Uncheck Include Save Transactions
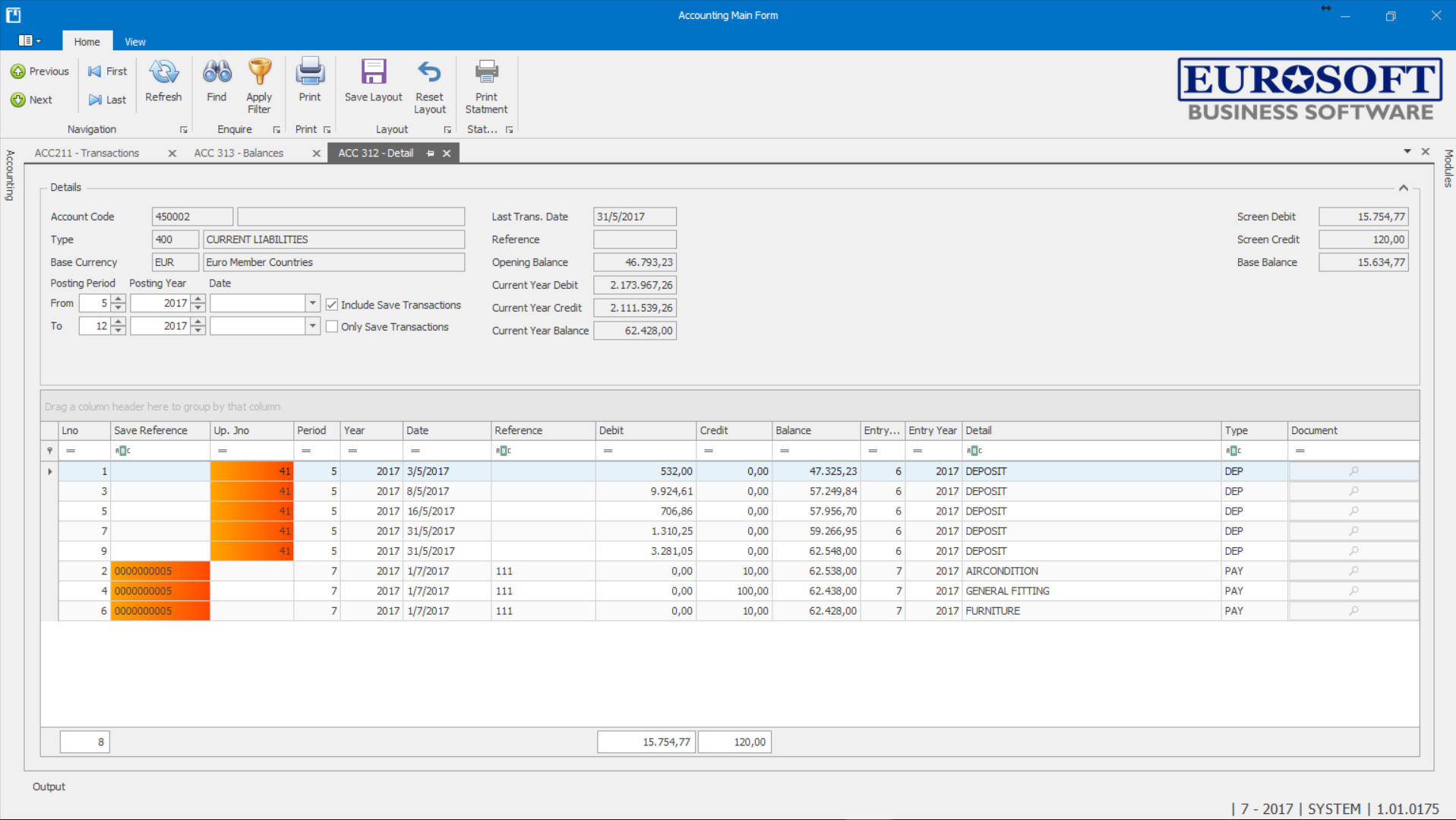 coord(332,305)
